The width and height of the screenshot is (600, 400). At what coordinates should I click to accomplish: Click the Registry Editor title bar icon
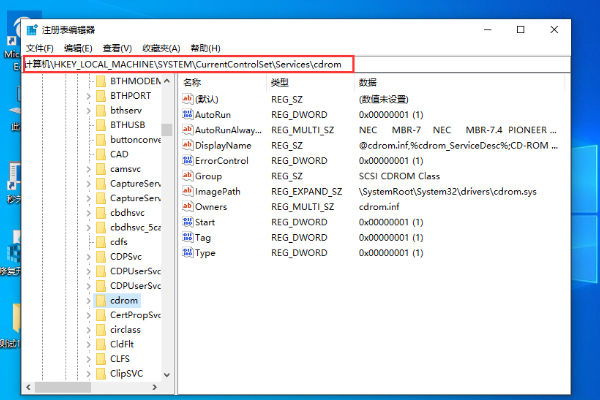pyautogui.click(x=32, y=30)
